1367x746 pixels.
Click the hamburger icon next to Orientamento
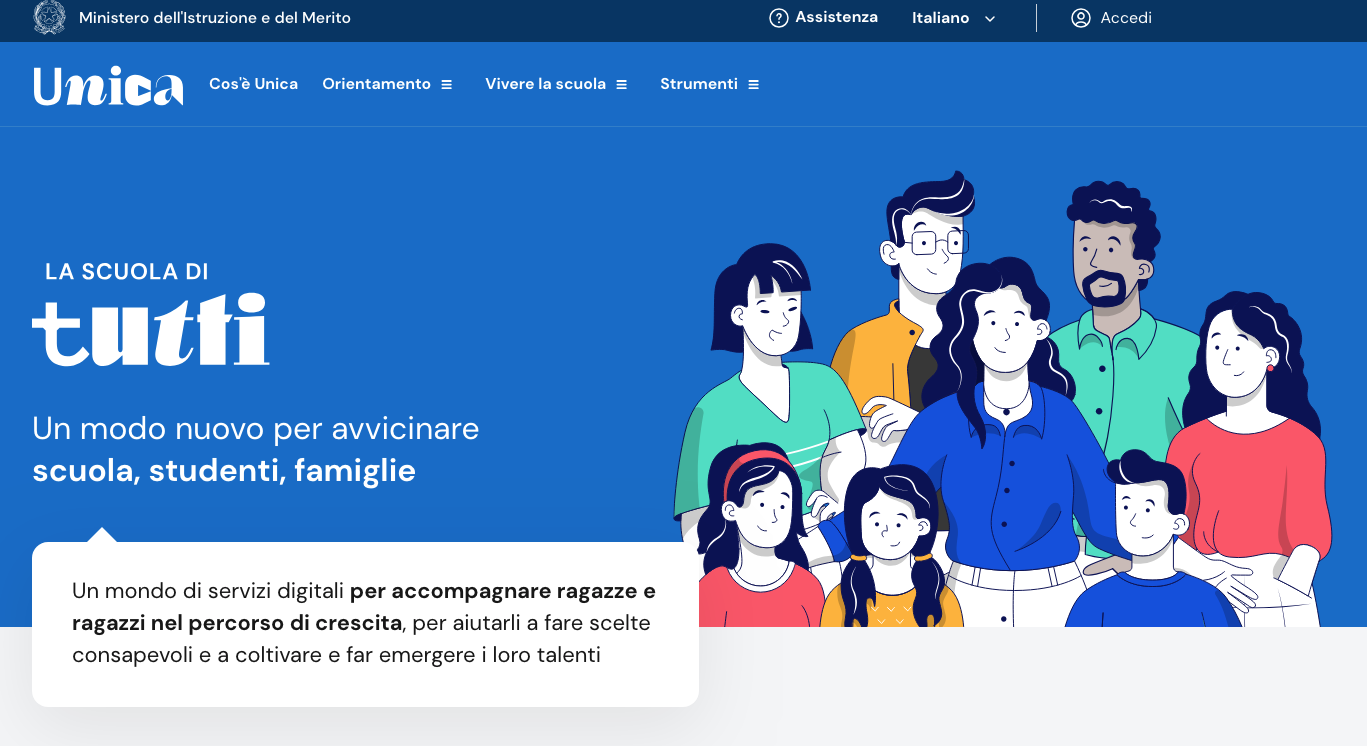point(447,85)
